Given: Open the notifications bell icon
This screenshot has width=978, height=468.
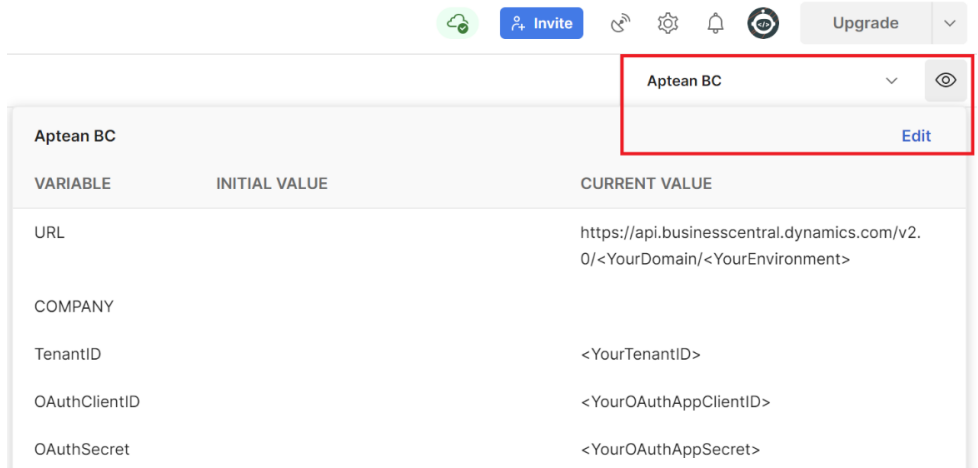Looking at the screenshot, I should tap(716, 23).
